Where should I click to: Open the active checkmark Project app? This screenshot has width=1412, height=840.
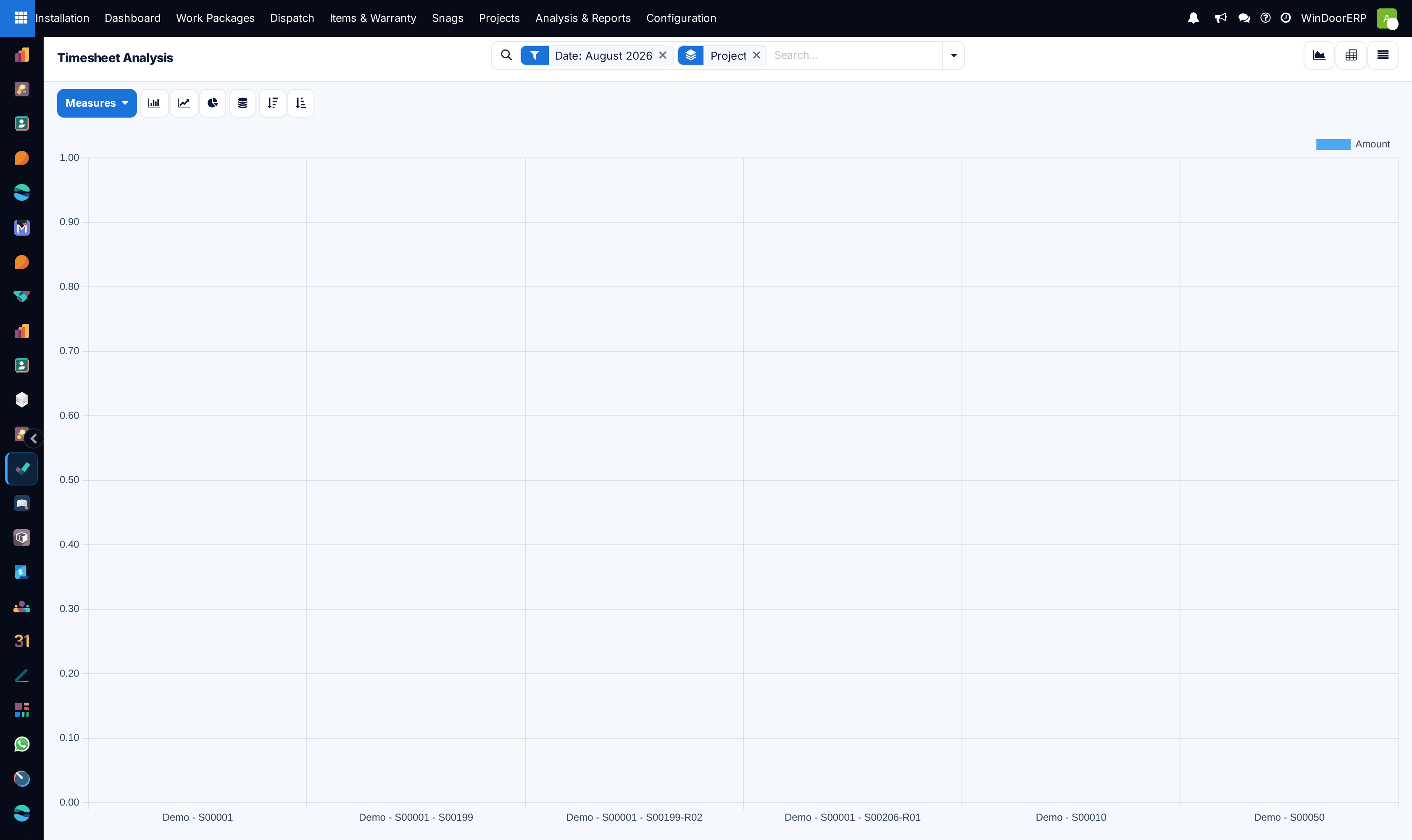click(21, 469)
